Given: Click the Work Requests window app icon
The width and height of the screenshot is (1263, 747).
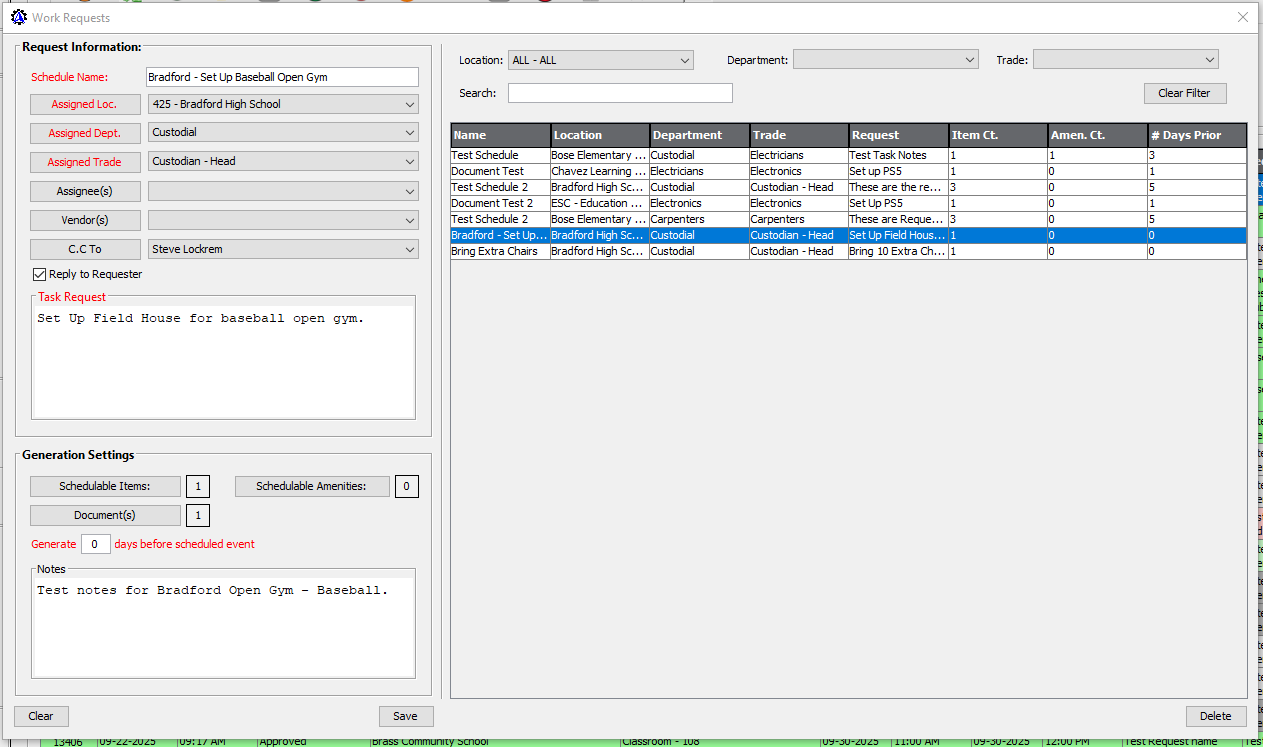Looking at the screenshot, I should point(18,17).
